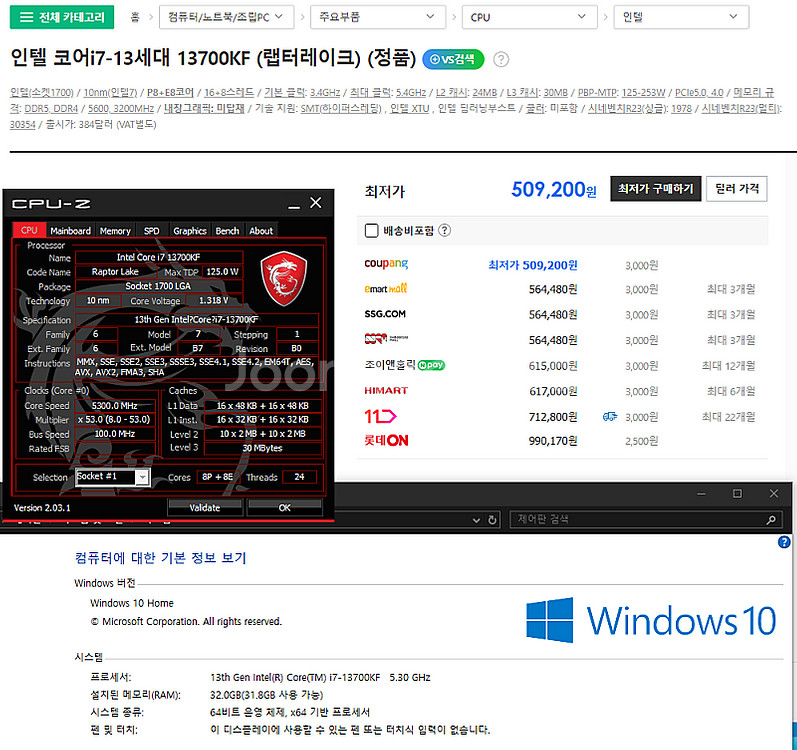
Task: Open the full category hamburger menu
Action: [x=62, y=17]
